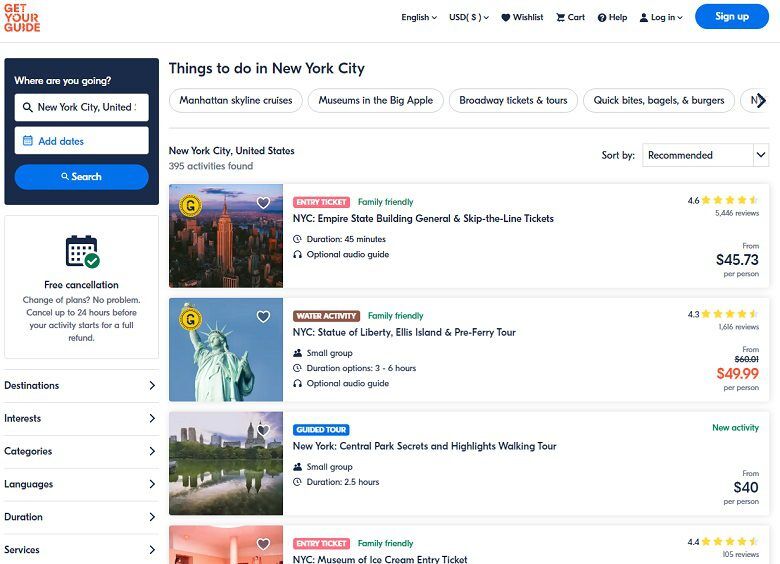Click the next arrow in category chips
The image size is (780, 564).
click(761, 100)
